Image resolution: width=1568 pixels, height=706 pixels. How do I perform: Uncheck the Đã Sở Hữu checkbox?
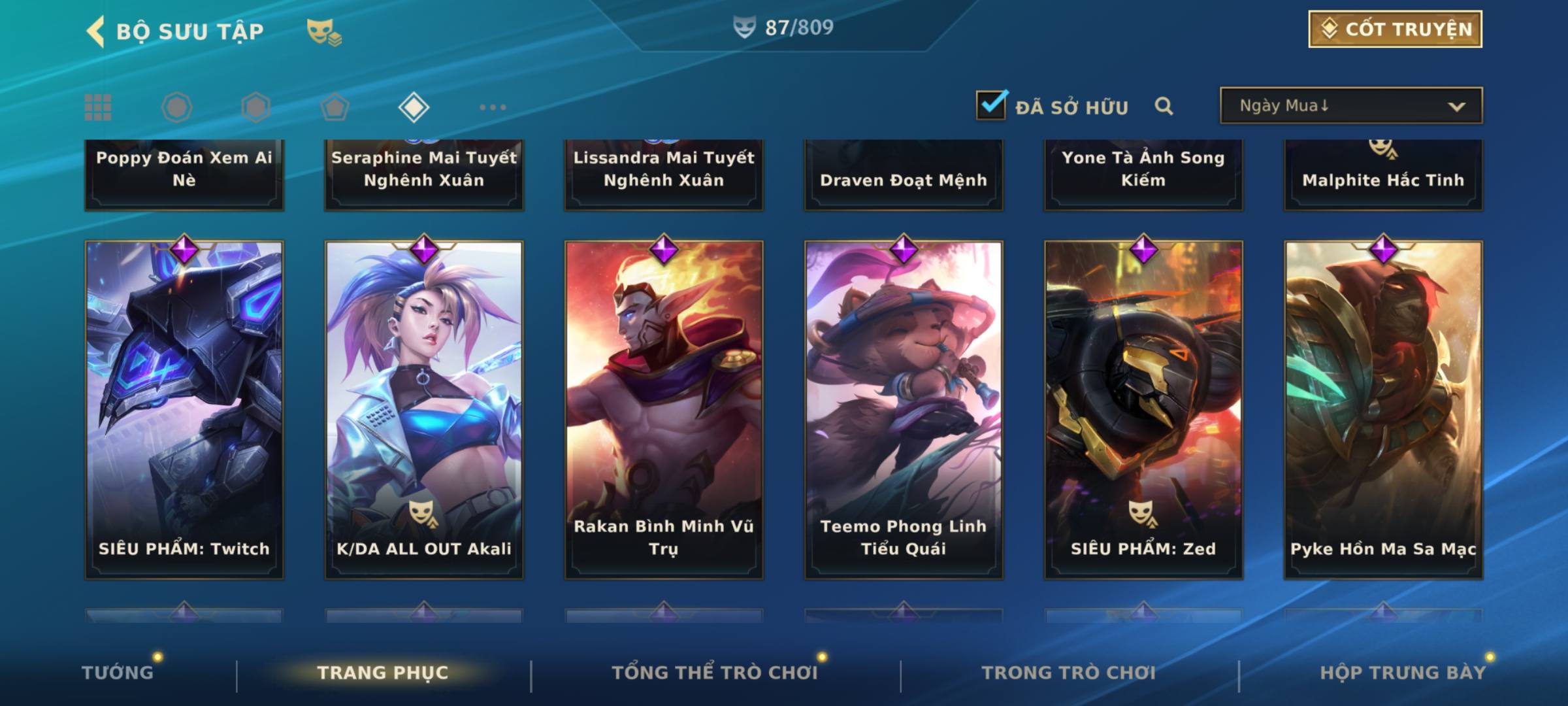(x=992, y=105)
